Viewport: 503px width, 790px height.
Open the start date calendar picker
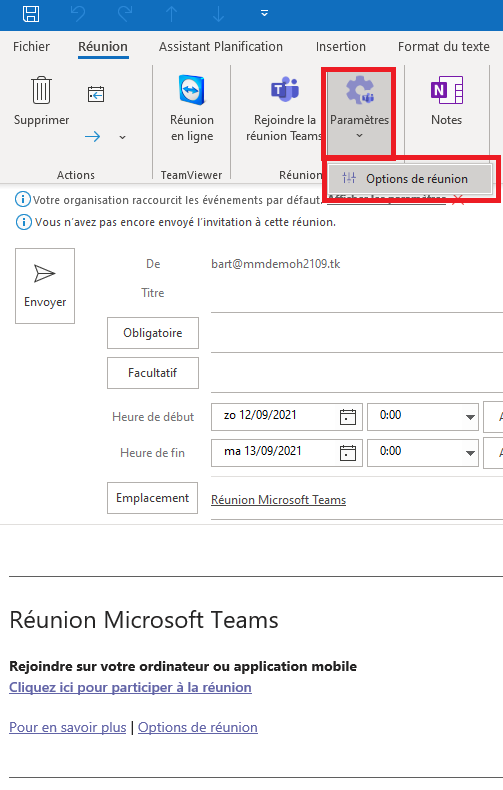(x=348, y=417)
